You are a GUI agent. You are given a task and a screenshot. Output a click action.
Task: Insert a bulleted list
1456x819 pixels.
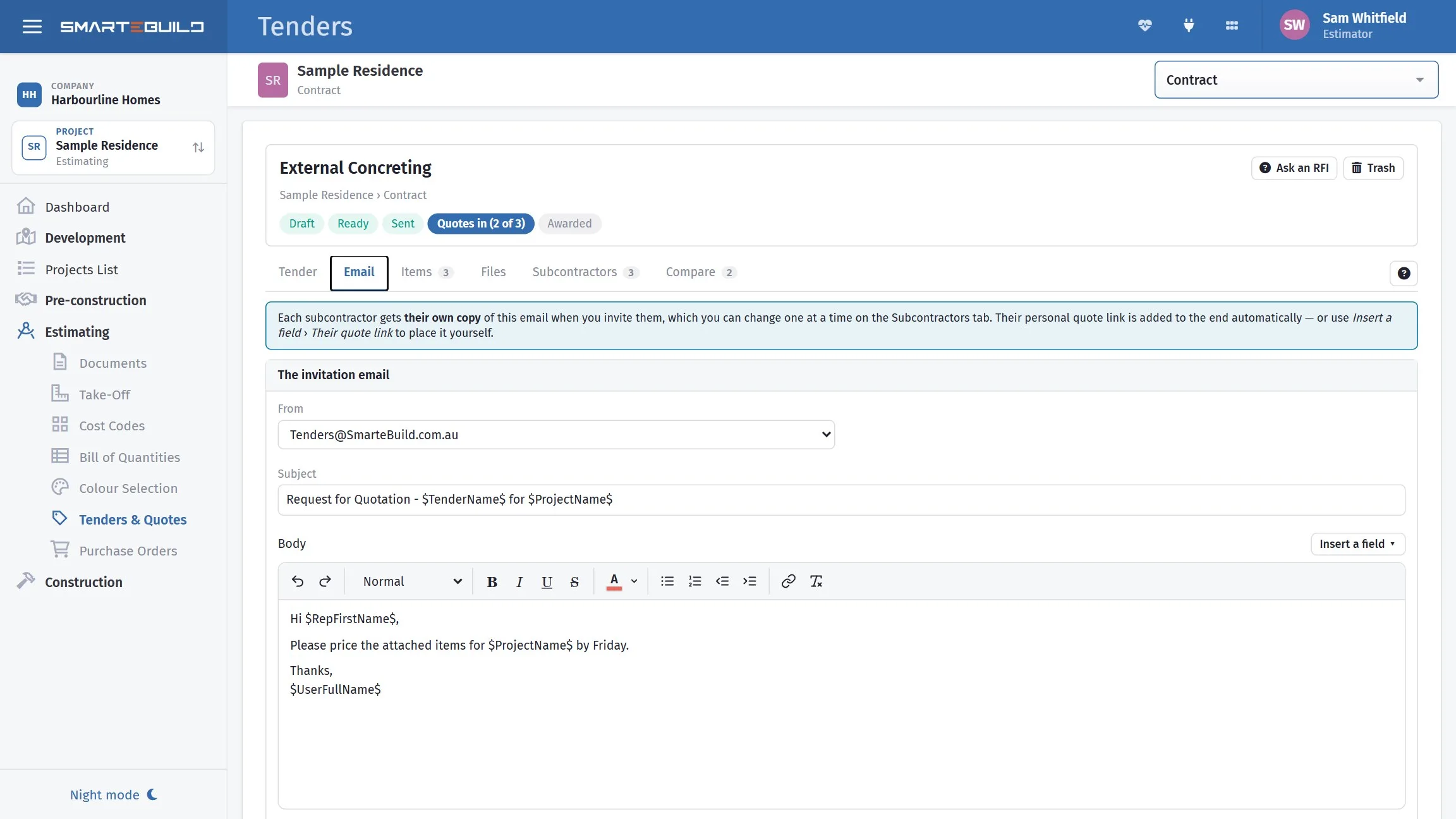click(x=667, y=581)
